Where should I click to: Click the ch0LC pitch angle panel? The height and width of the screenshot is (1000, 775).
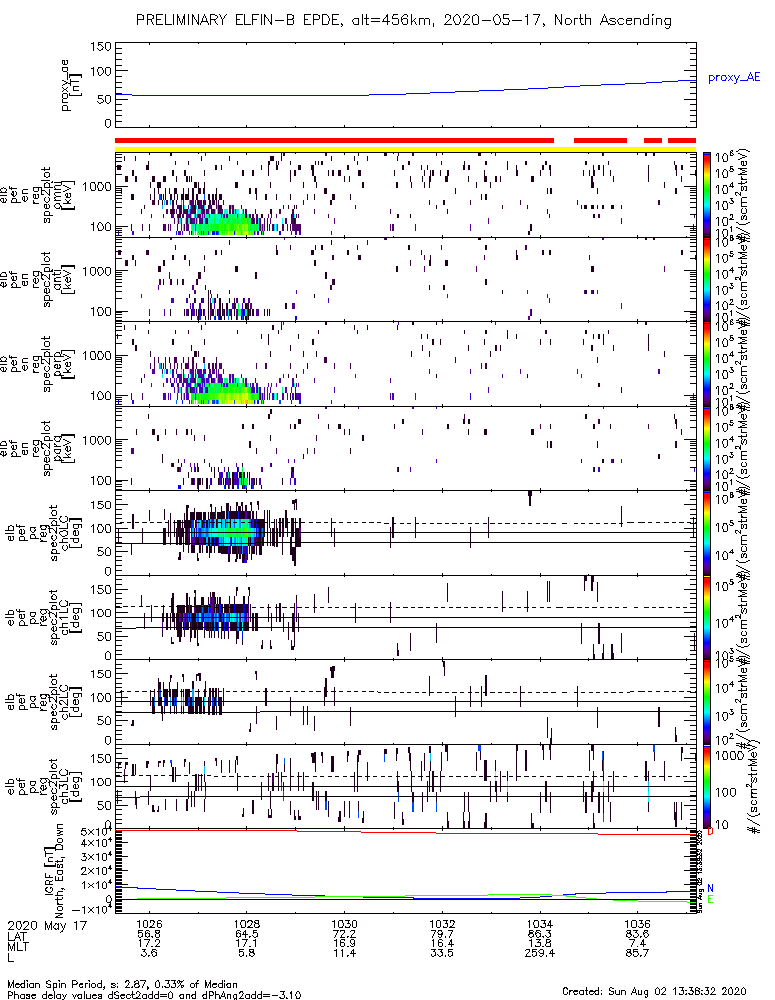point(405,533)
